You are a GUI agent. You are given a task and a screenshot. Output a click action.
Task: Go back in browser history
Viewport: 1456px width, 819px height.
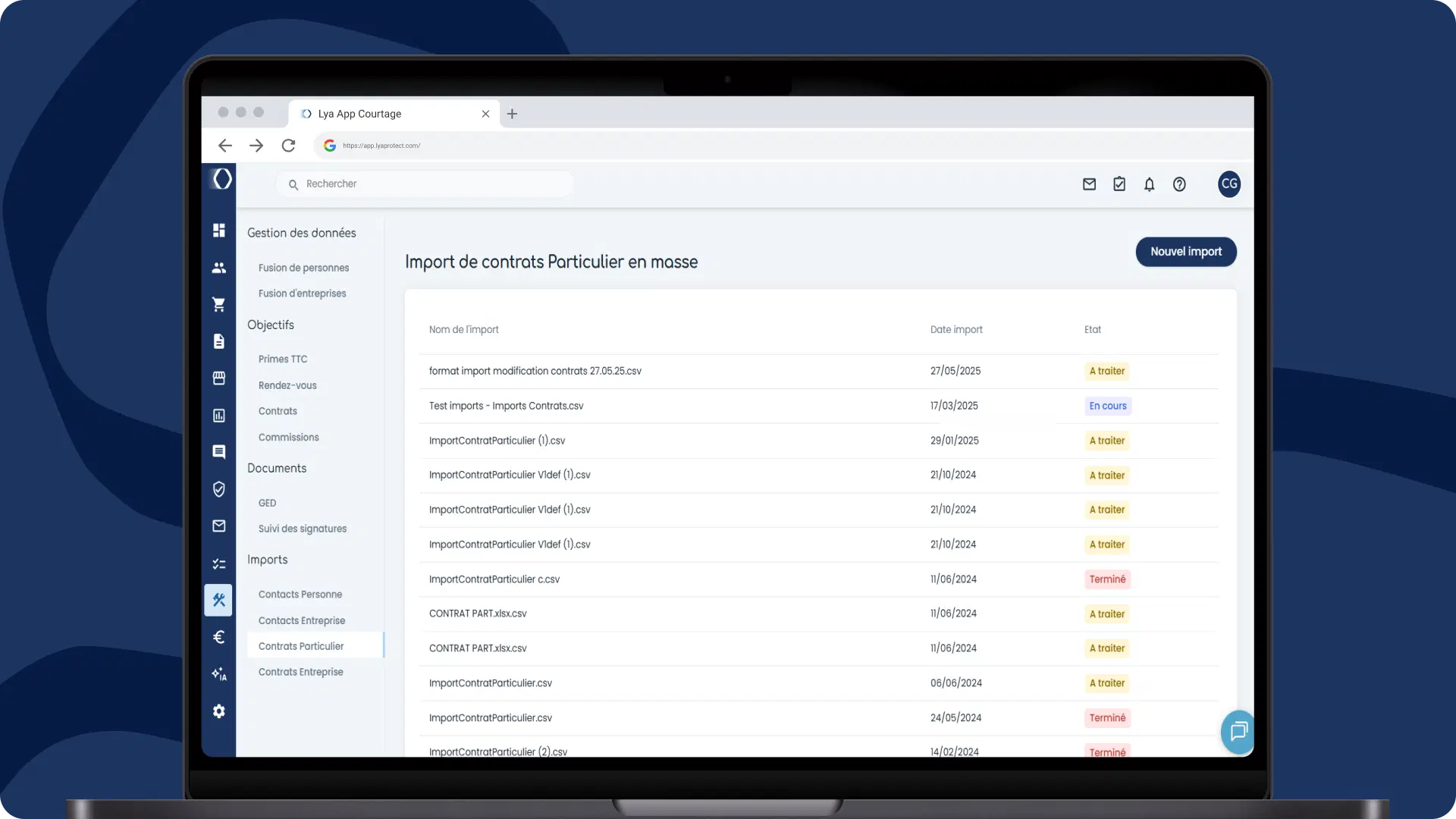tap(225, 146)
